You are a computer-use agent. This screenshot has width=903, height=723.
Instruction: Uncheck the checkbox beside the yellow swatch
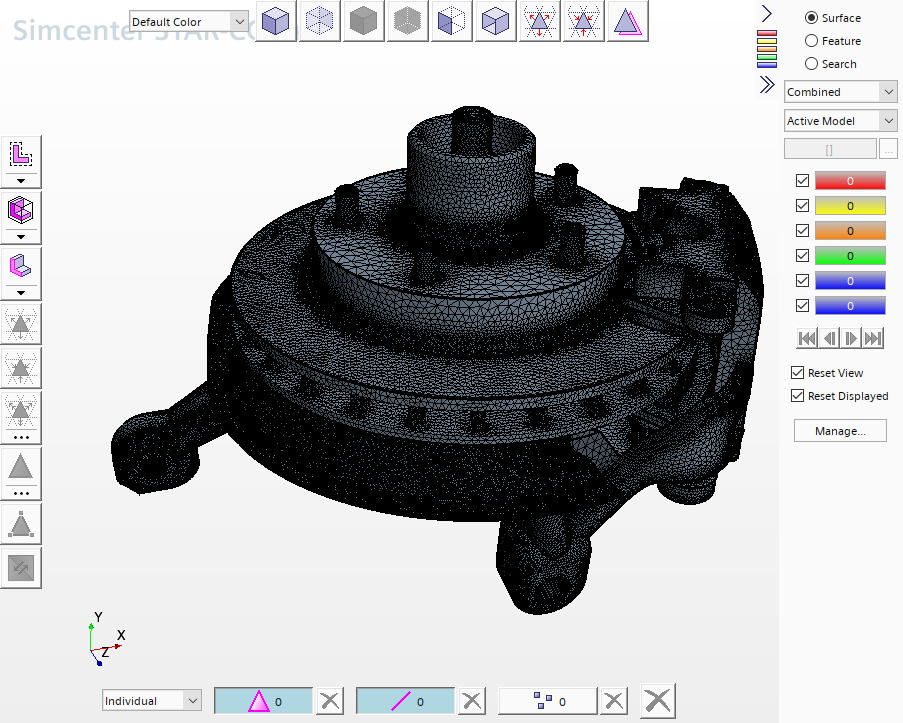(802, 206)
